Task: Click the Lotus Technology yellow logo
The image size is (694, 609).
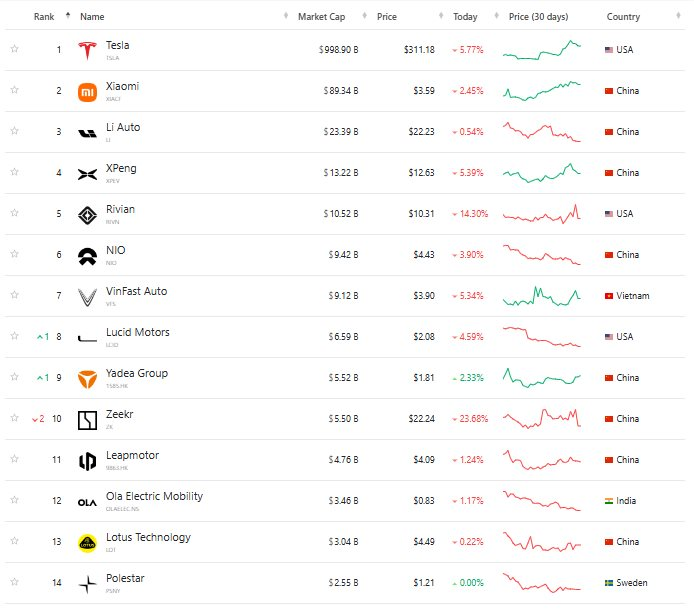Action: tap(88, 543)
